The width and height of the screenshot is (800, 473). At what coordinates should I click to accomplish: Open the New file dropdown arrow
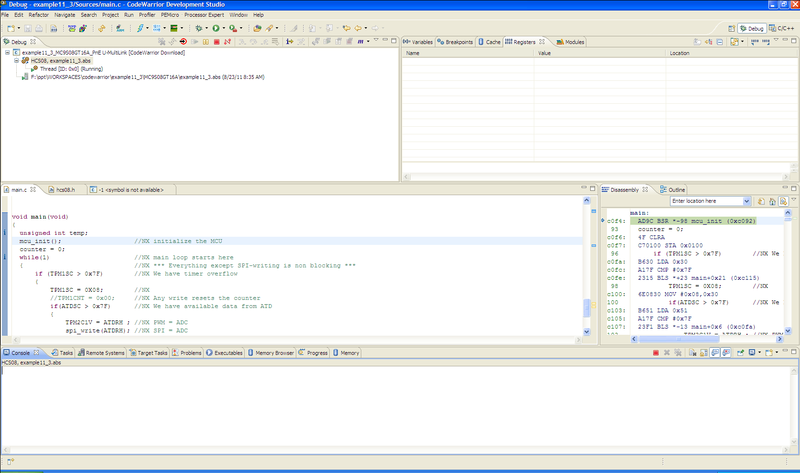coord(19,29)
